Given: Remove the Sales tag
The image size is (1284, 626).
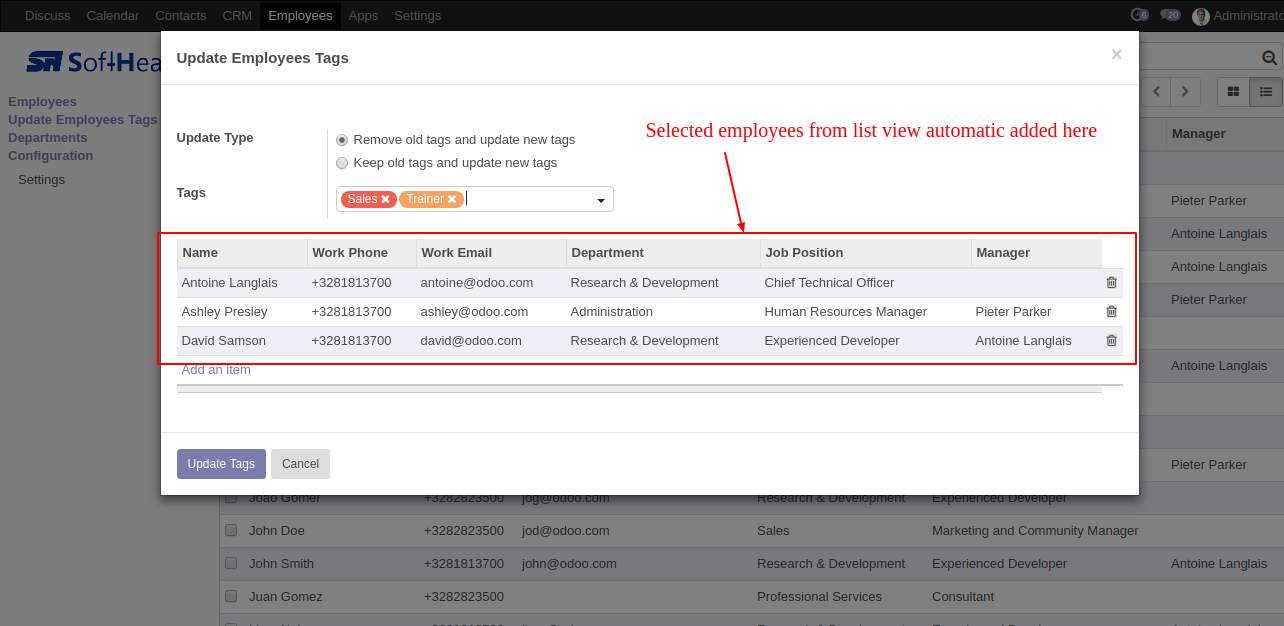Looking at the screenshot, I should point(385,199).
